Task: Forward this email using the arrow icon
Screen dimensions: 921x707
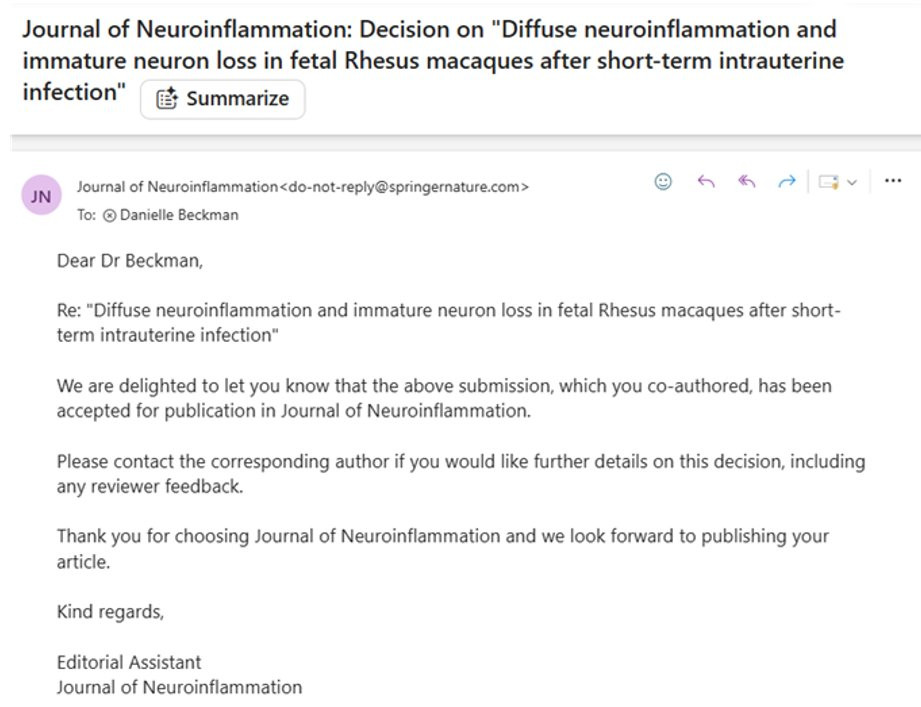Action: pyautogui.click(x=786, y=182)
